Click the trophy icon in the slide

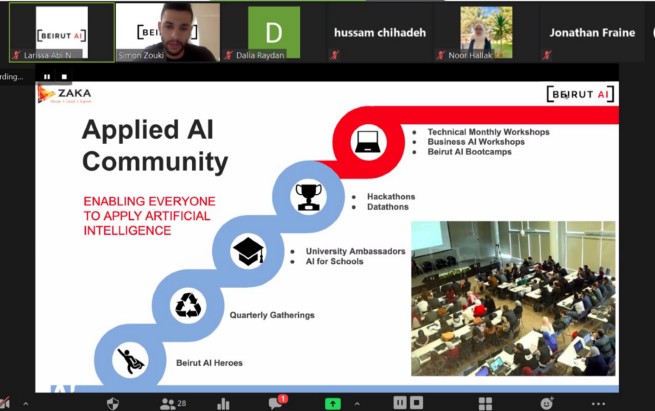308,197
